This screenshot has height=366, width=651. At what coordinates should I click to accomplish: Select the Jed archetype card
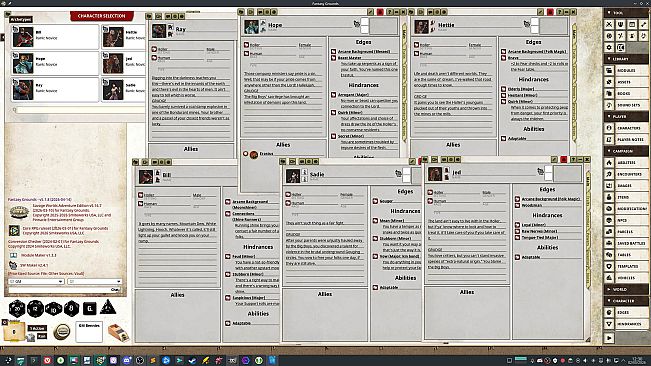point(123,63)
